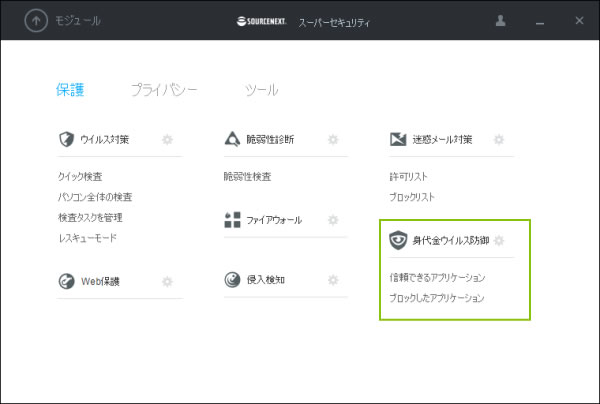Click the ウイルス対策 shield icon
The image size is (600, 404).
[66, 139]
